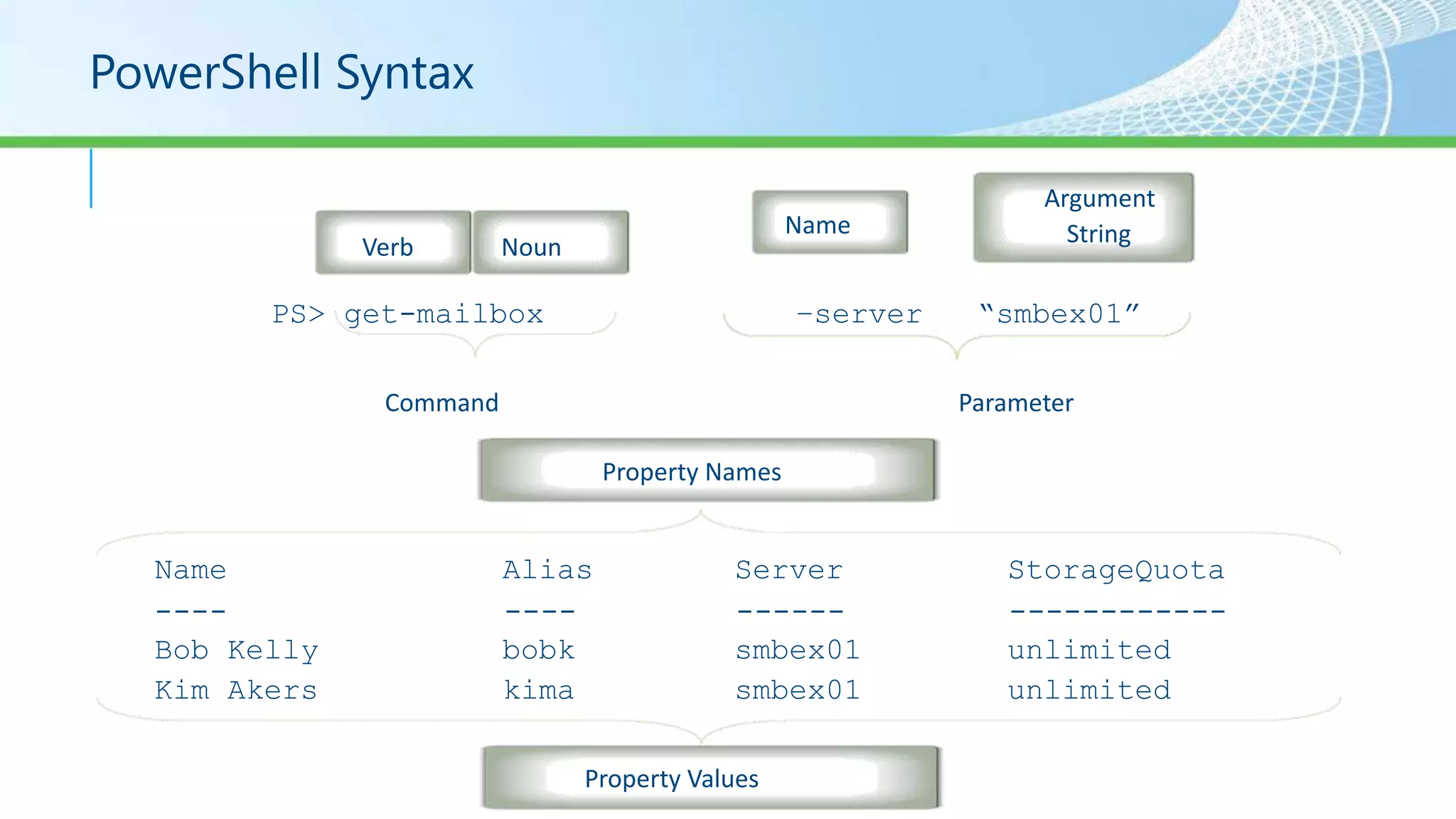Click the StorageQuota column header
The height and width of the screenshot is (819, 1456).
coord(1115,570)
